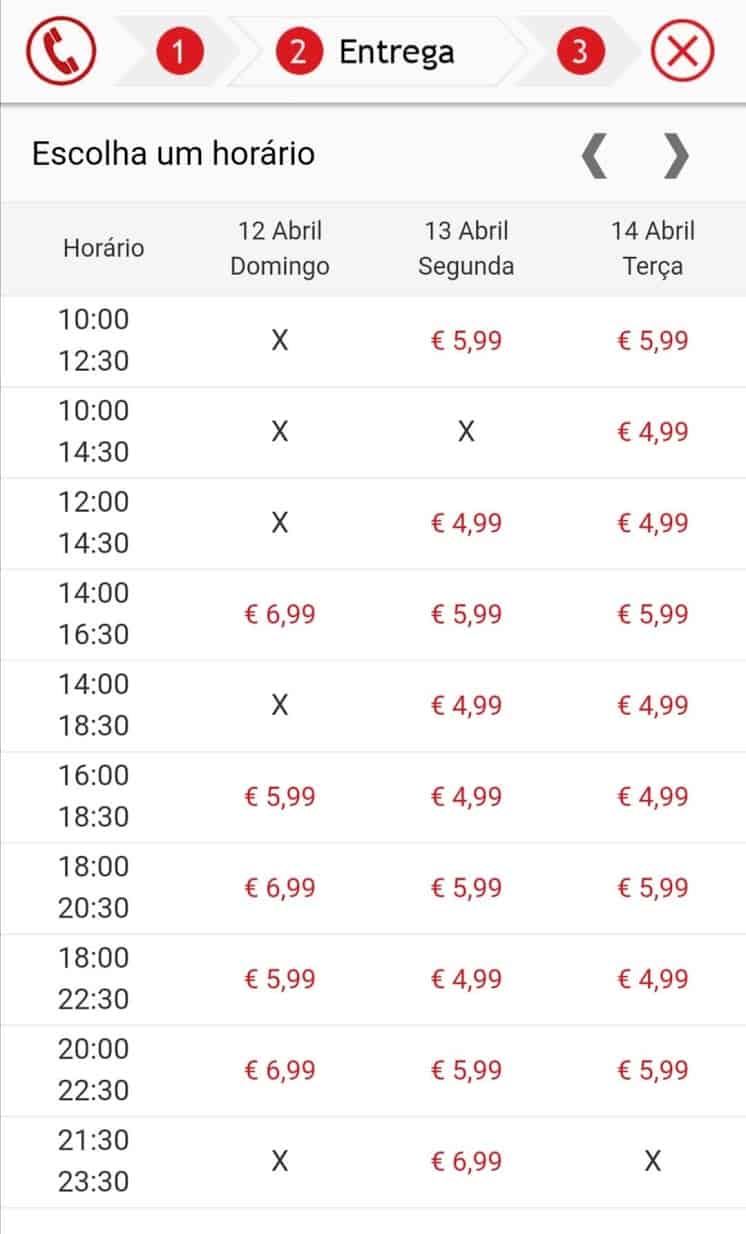Select Sunday 16:00-18:30 slot € 5,99
This screenshot has width=746, height=1234.
[x=280, y=796]
